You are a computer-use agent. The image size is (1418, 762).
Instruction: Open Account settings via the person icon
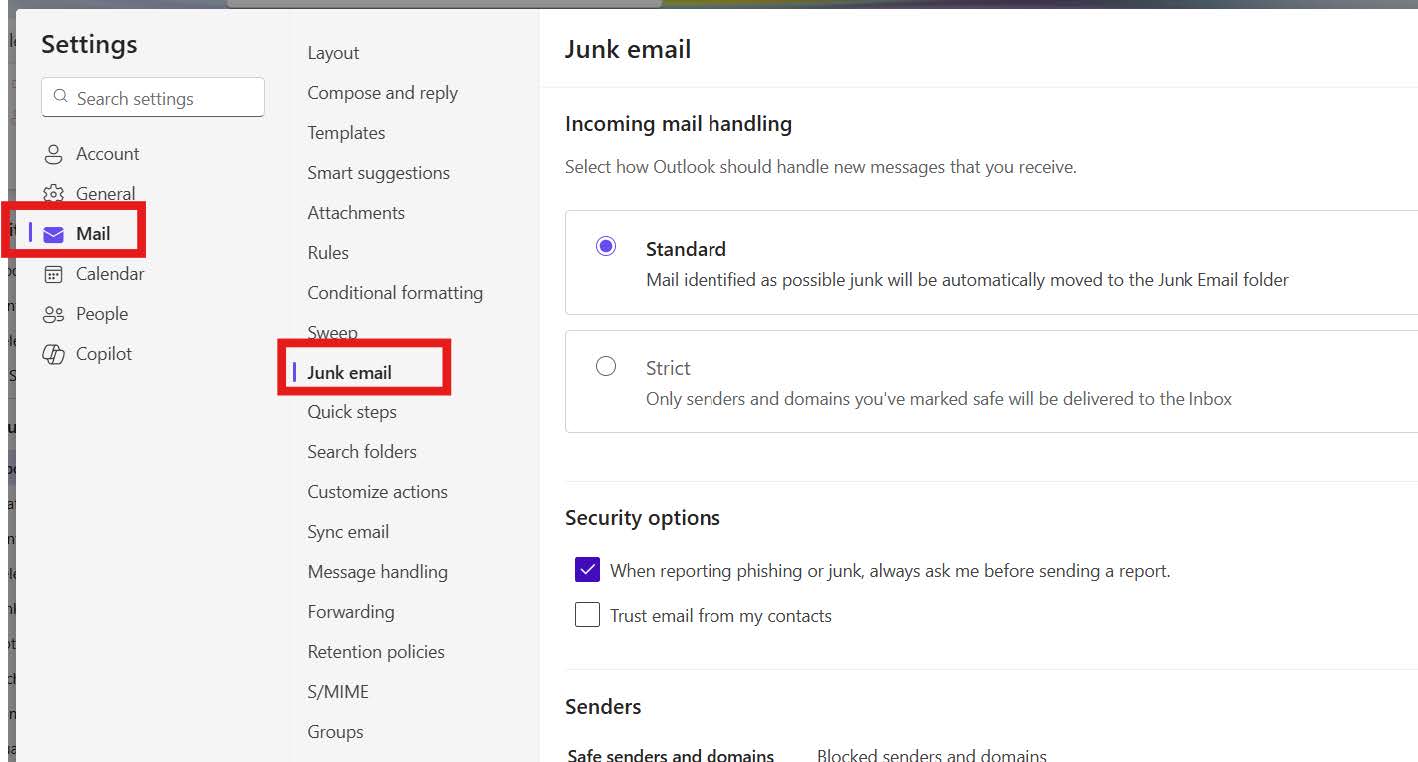click(x=53, y=153)
